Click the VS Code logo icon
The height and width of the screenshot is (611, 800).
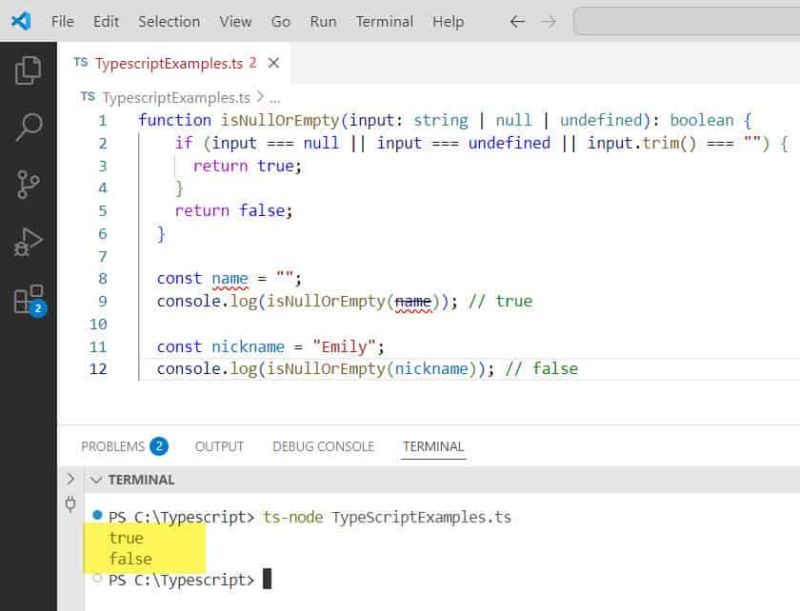pos(19,19)
